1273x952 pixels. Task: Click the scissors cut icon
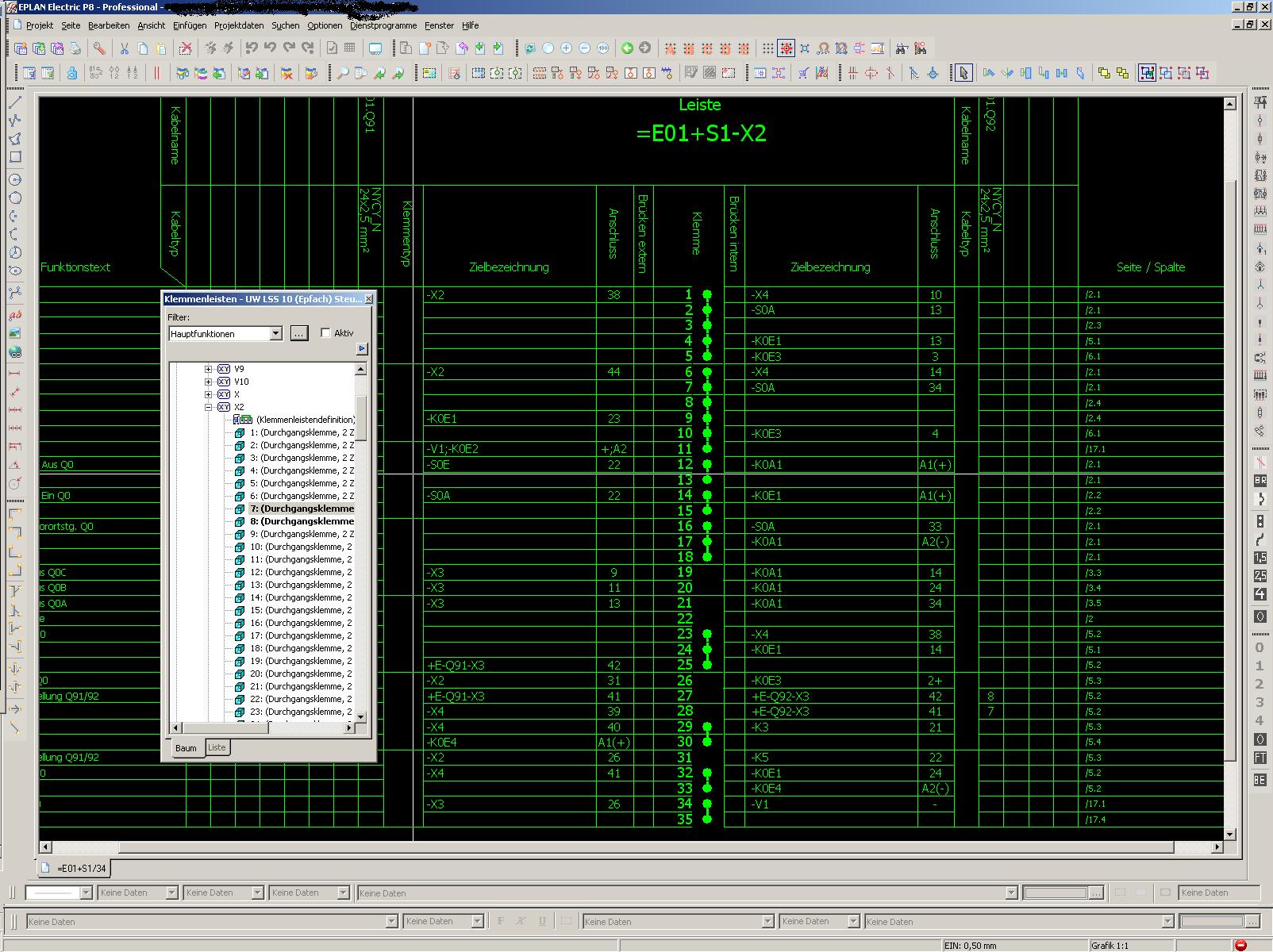tap(124, 48)
